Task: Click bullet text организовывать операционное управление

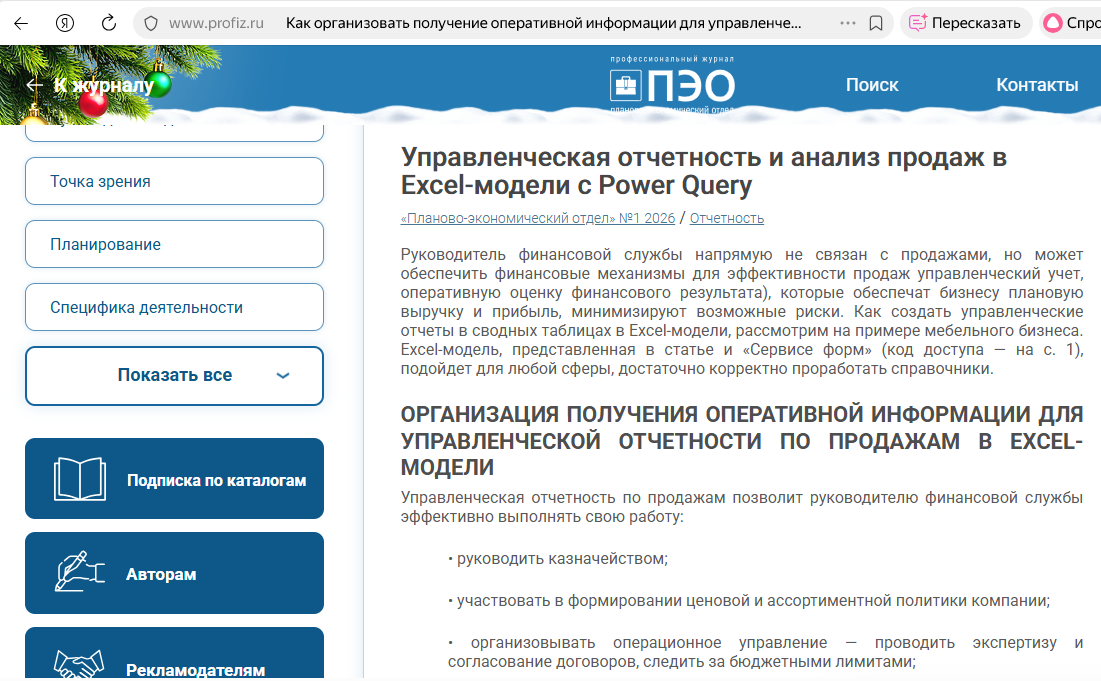Action: (x=765, y=652)
